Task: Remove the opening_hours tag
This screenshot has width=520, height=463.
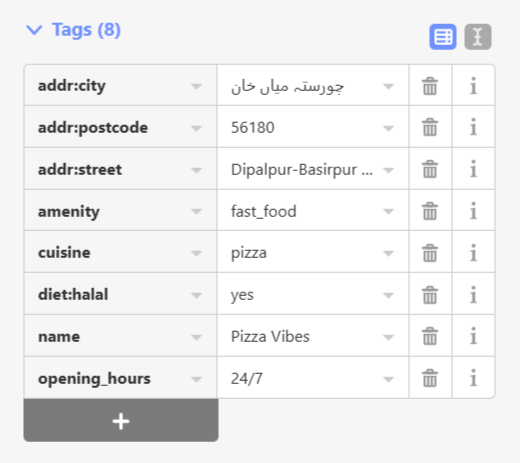Action: [x=430, y=378]
